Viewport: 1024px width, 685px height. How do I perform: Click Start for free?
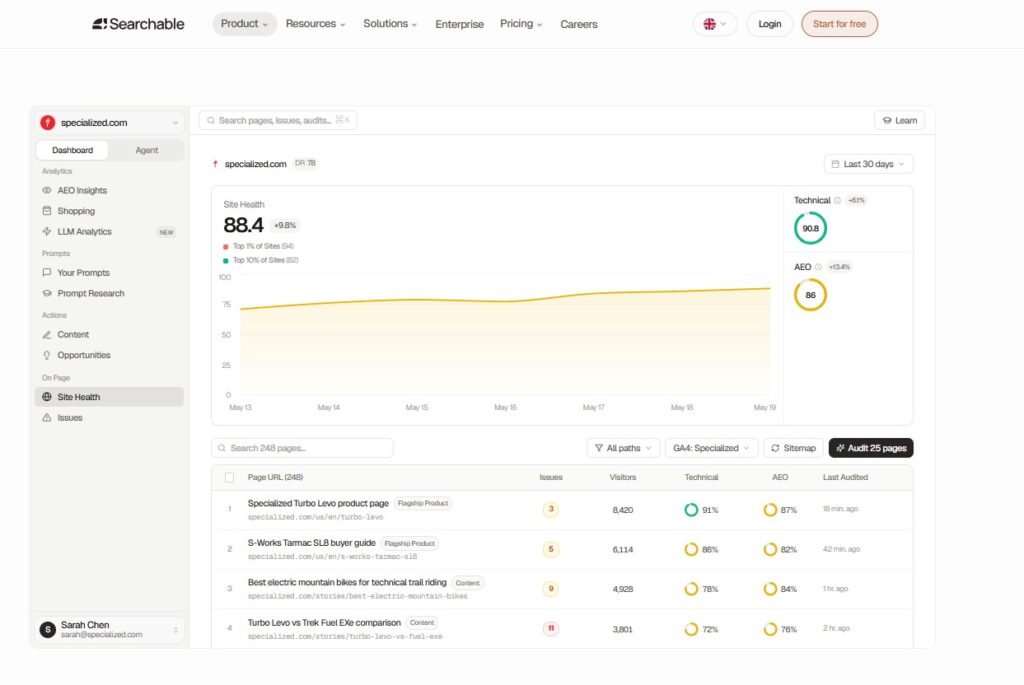click(x=839, y=24)
